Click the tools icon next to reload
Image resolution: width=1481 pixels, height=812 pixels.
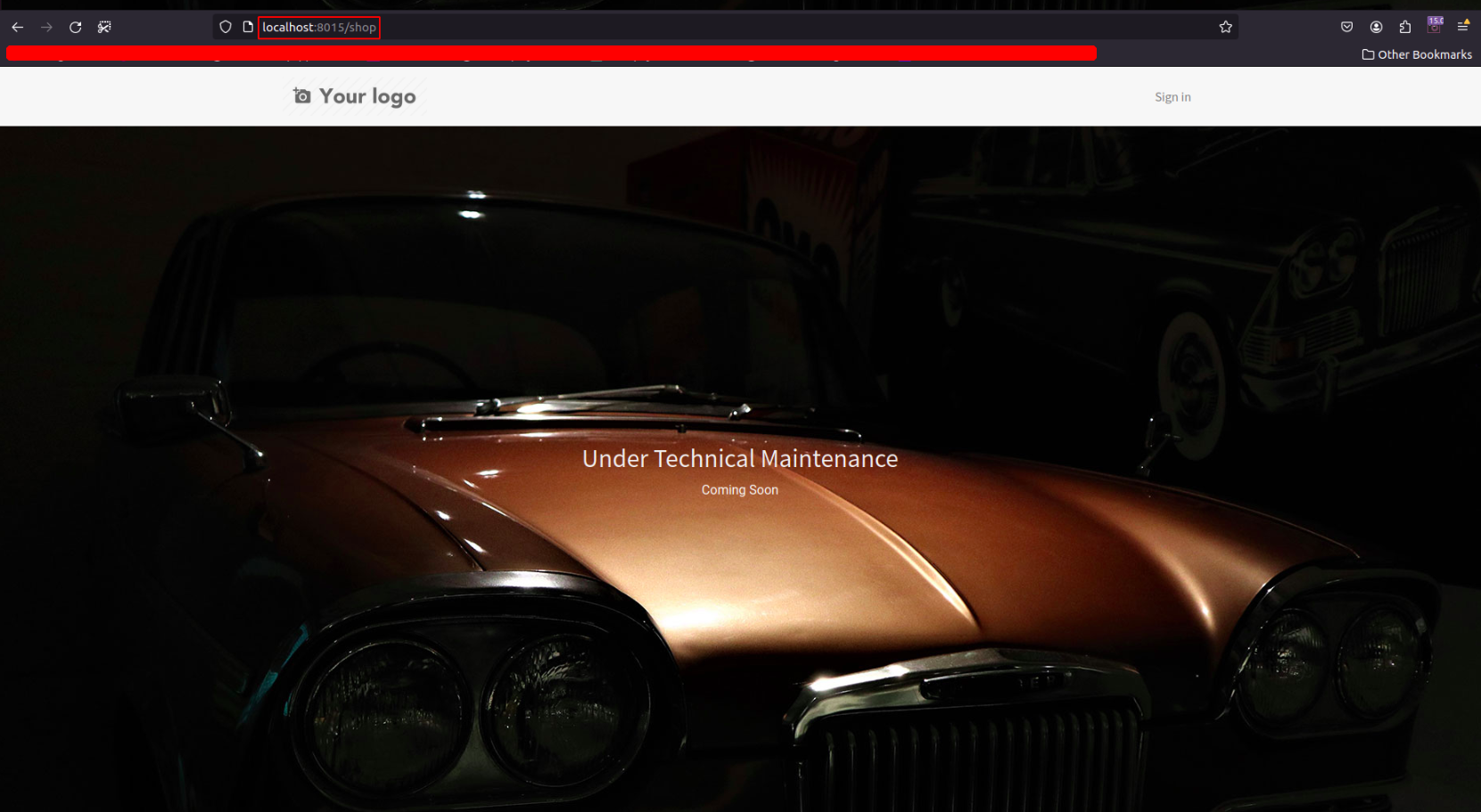104,28
